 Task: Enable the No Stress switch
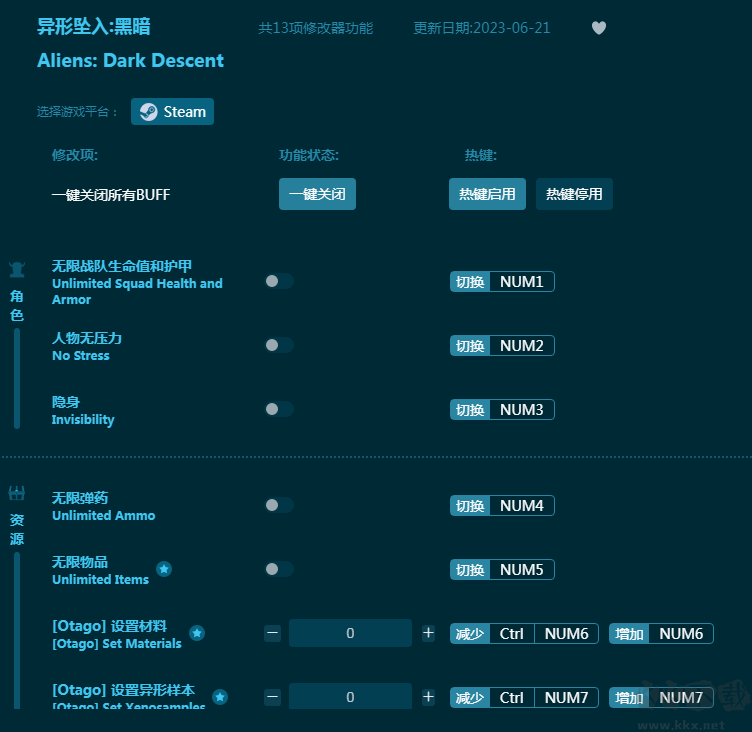279,345
